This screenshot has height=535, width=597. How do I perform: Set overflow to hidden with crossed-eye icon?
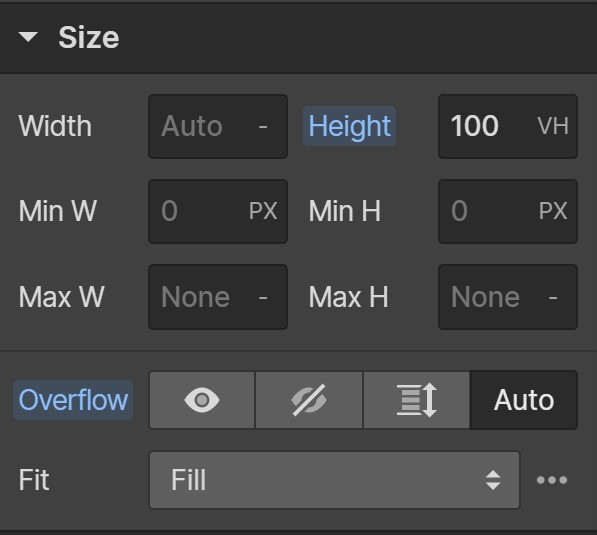click(x=309, y=400)
